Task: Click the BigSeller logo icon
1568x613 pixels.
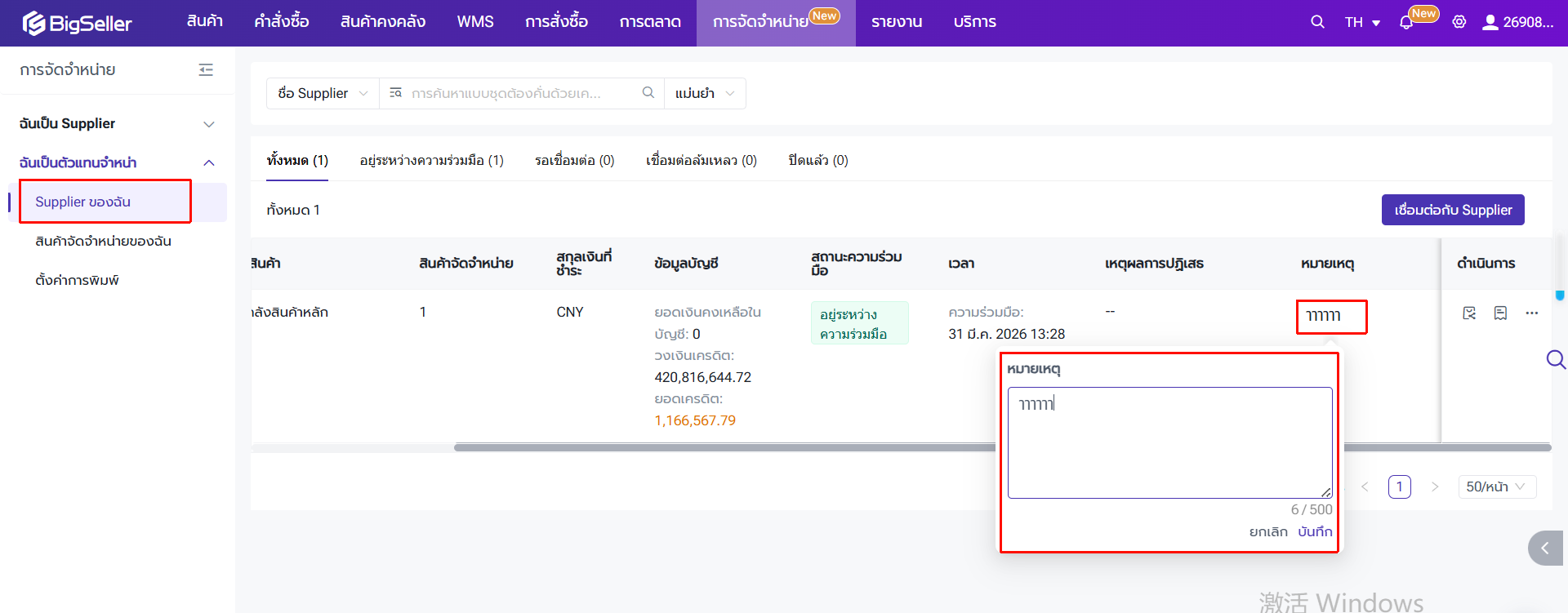Action: tap(33, 23)
